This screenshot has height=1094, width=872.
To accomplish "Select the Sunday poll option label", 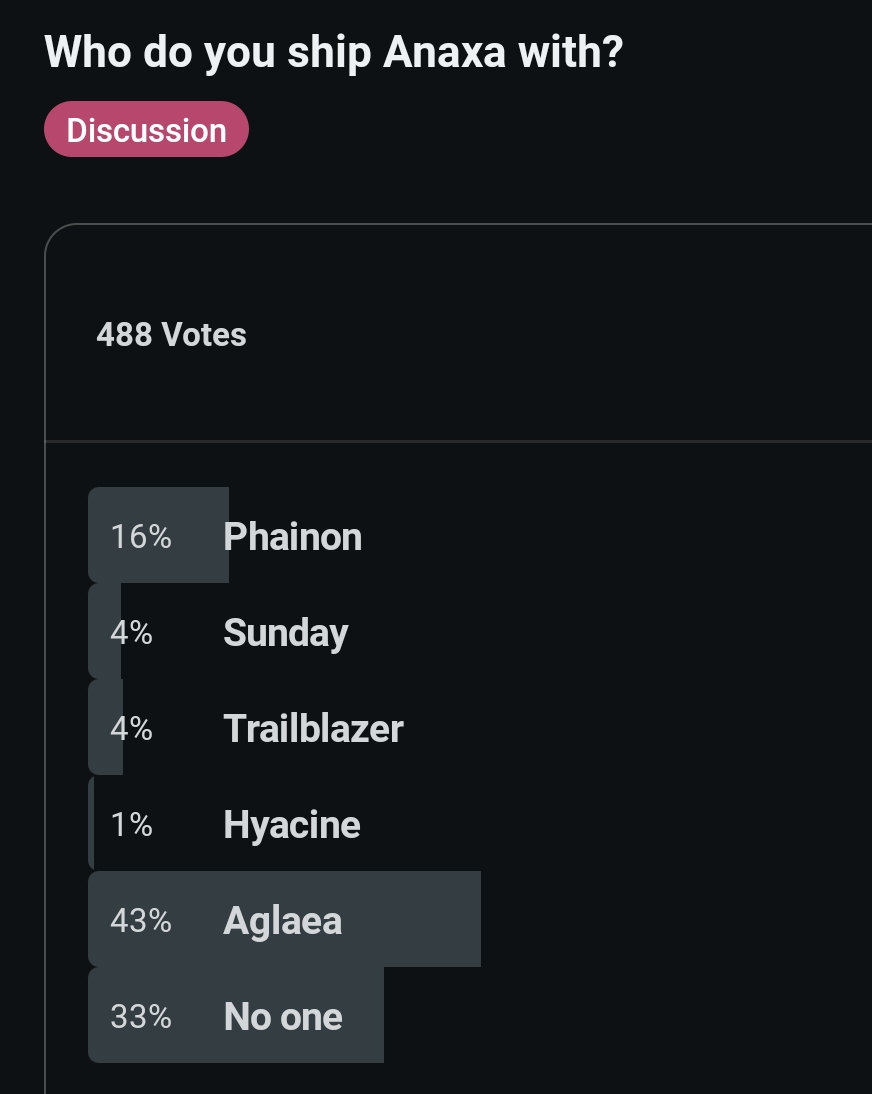I will point(285,633).
